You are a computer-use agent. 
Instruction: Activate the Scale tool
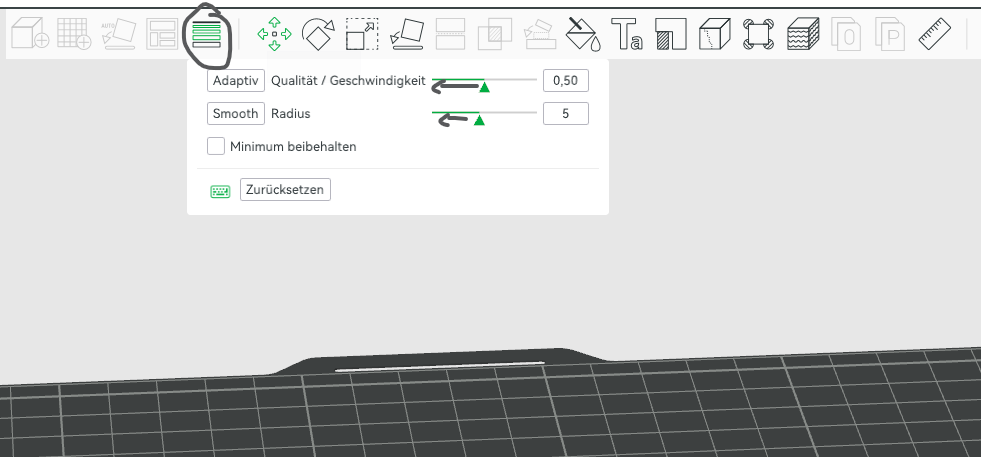(x=362, y=34)
